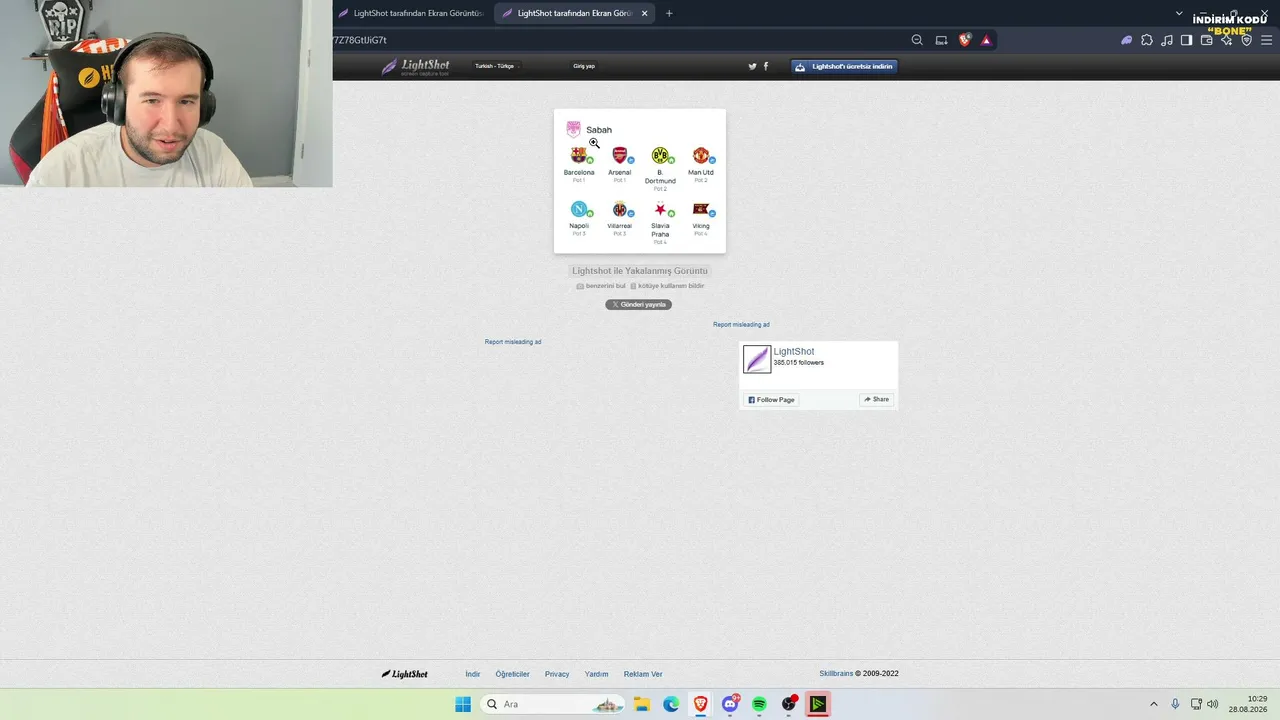Click the Giriş yap login link
Viewport: 1280px width, 720px height.
coord(584,66)
